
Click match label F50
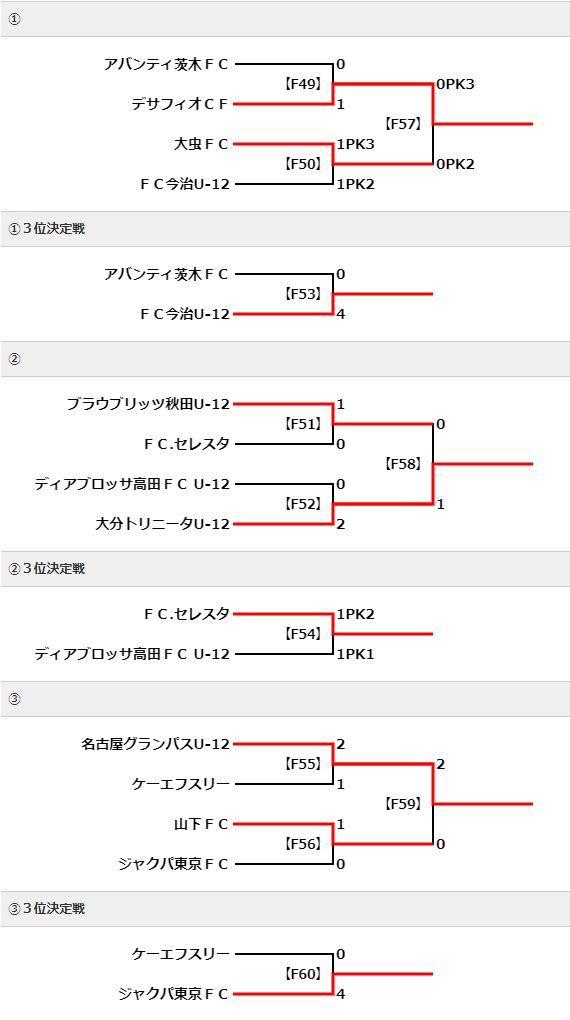(x=303, y=164)
